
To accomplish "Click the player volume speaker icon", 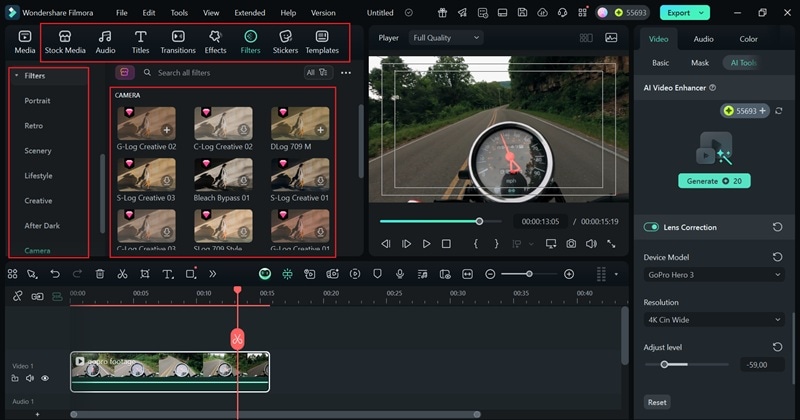I will tap(591, 244).
